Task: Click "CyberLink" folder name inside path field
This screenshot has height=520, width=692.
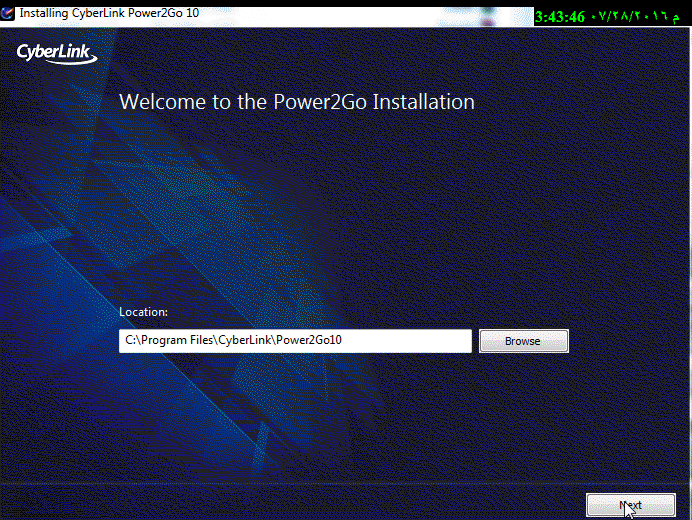Action: [x=247, y=341]
